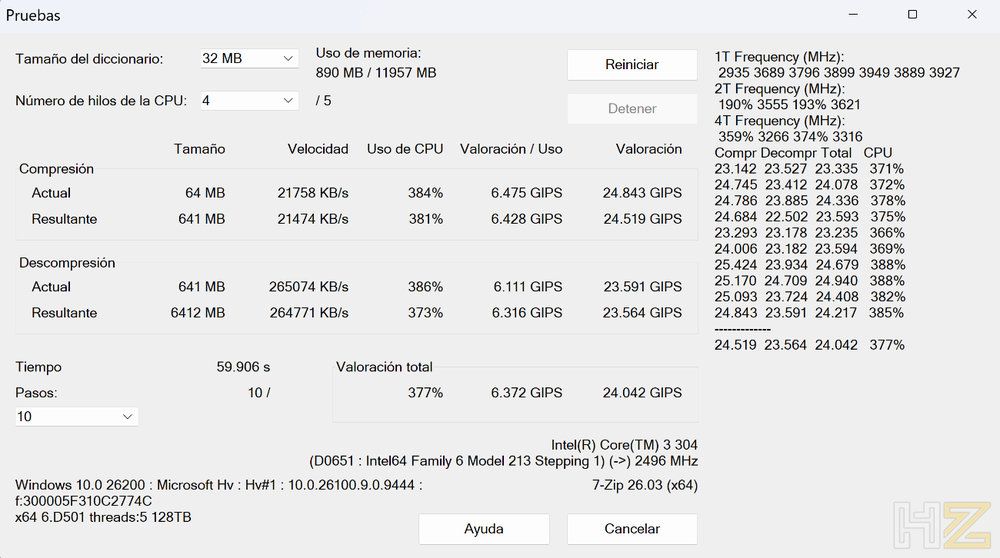Click log row 23.142 23.527 23.335 371%
This screenshot has width=1000, height=558.
(809, 169)
